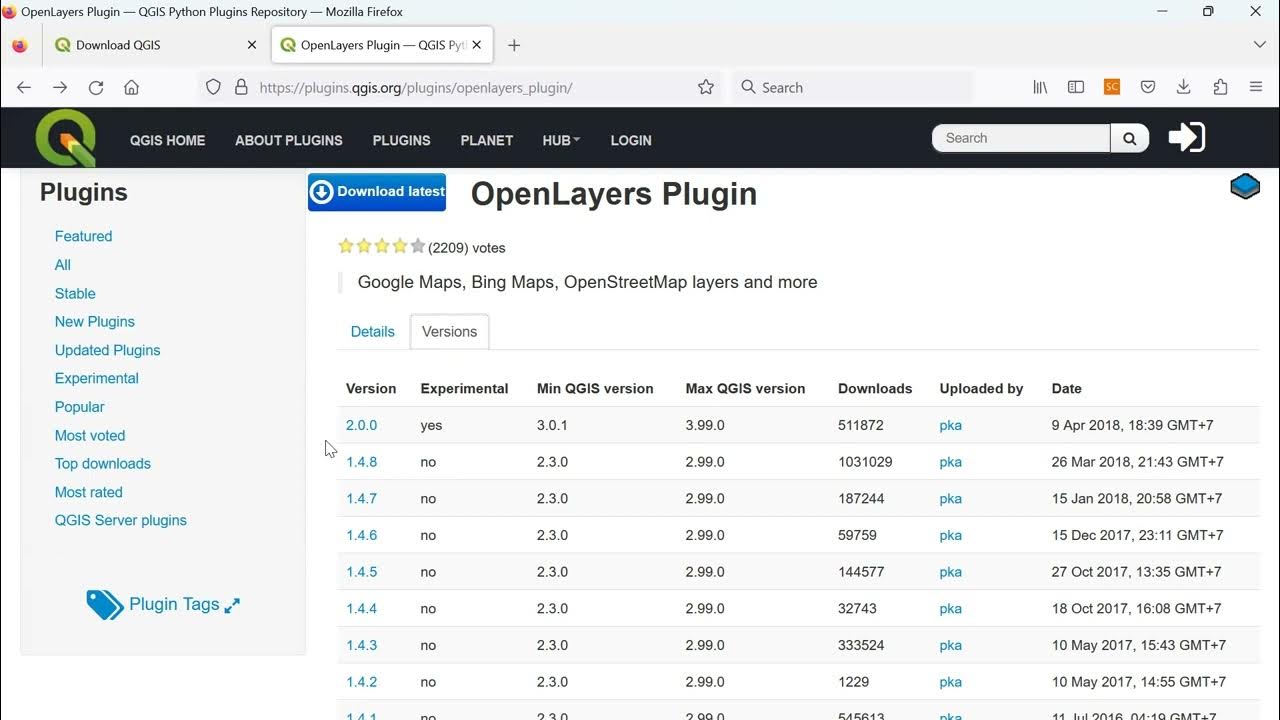Click the Firefox URL address bar

(x=462, y=88)
